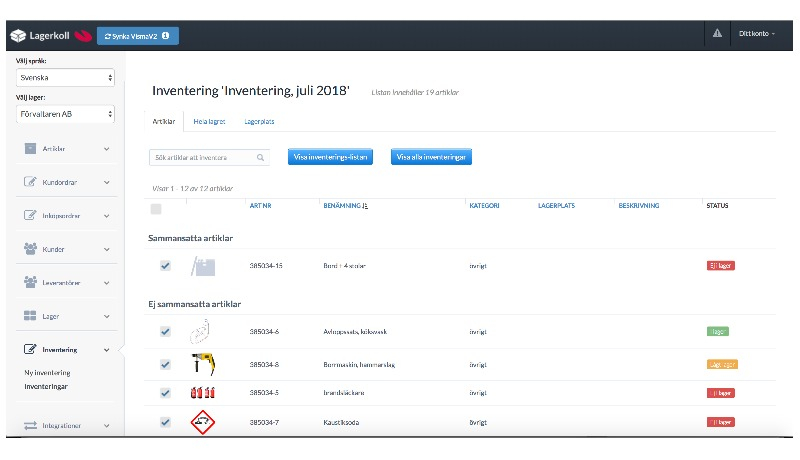Uncheck the checkbox for article 385034-7
This screenshot has width=800, height=460.
point(165,422)
